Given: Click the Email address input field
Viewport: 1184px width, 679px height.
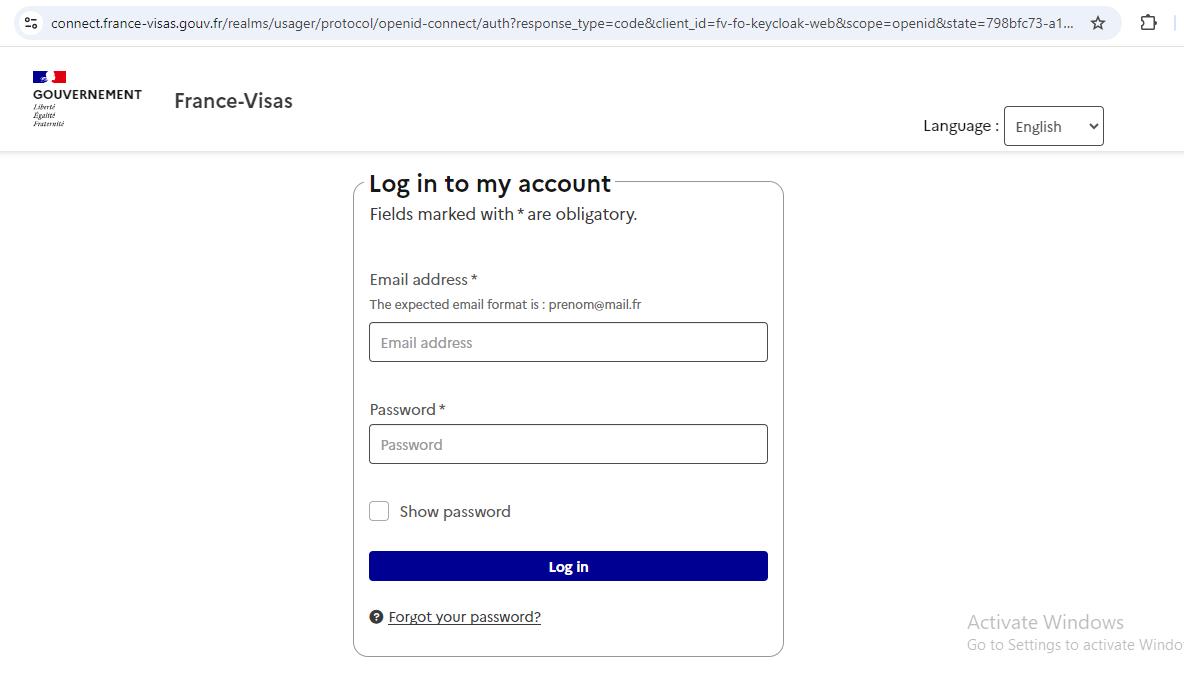Looking at the screenshot, I should pos(568,342).
